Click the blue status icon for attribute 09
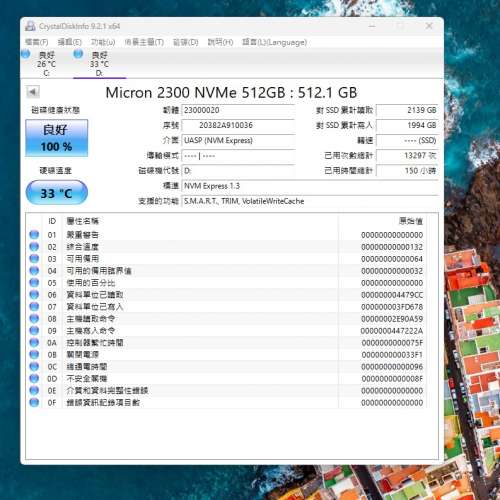The width and height of the screenshot is (500, 500). click(x=34, y=331)
